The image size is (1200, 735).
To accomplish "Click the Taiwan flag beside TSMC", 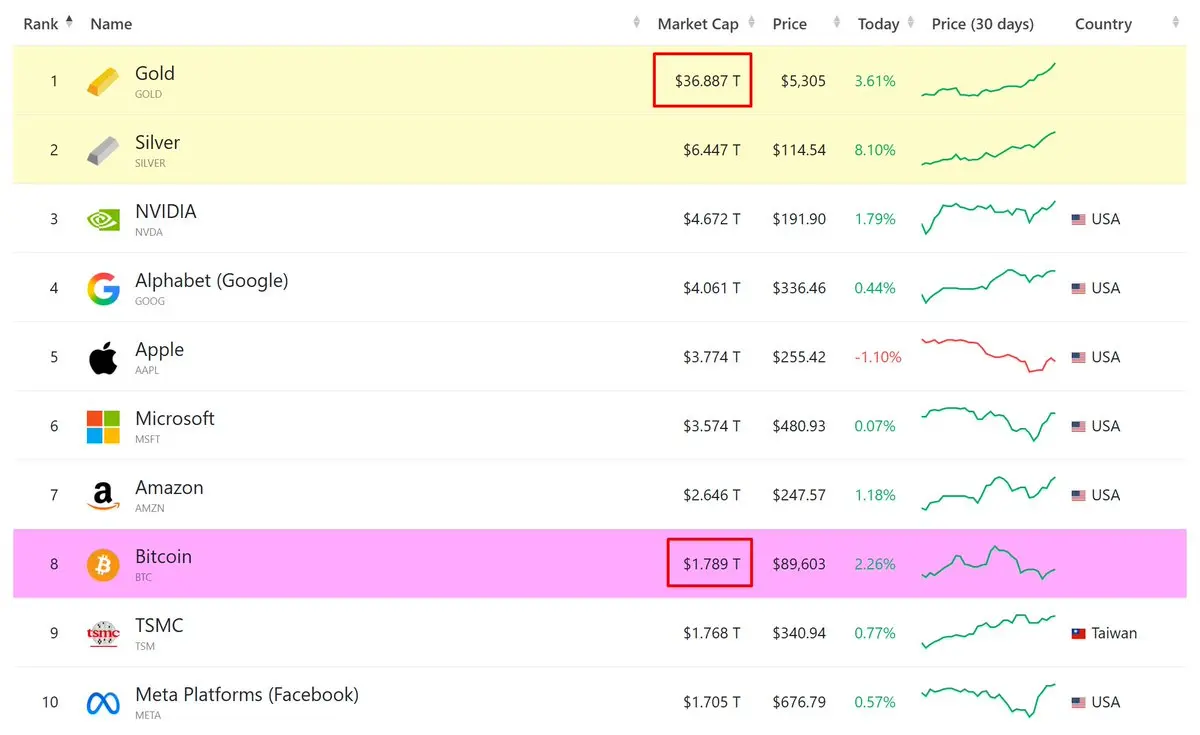I will [x=1078, y=633].
